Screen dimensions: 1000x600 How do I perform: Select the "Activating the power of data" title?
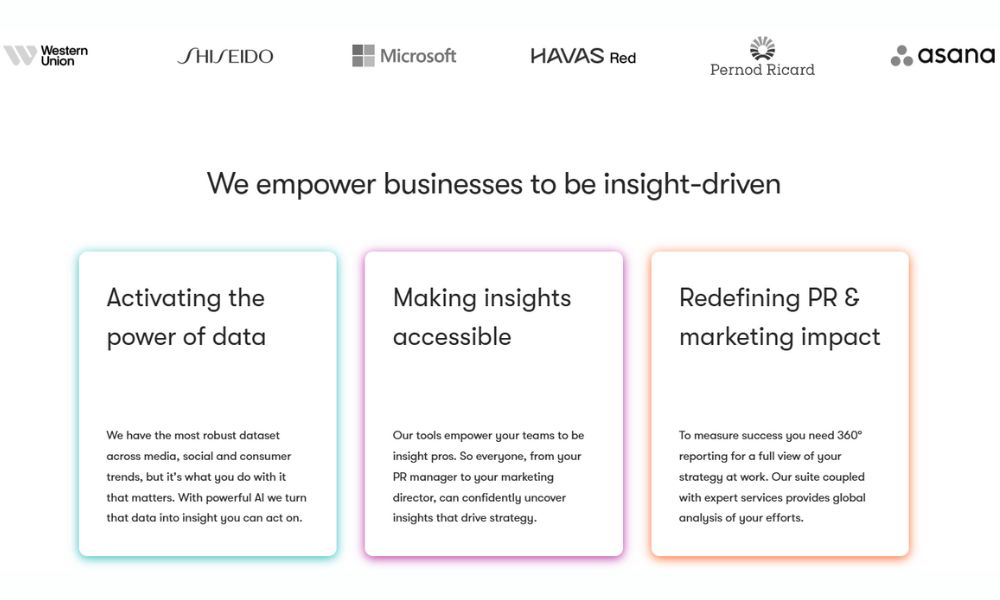pos(186,317)
